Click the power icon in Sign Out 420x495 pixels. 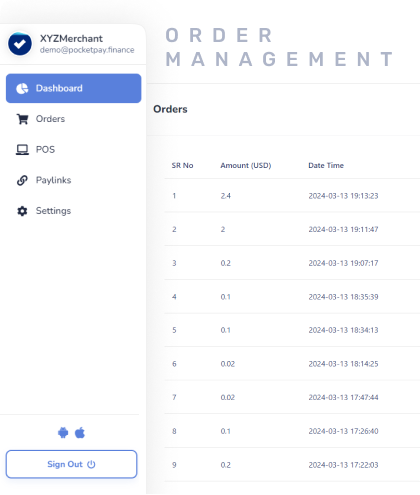[x=91, y=464]
